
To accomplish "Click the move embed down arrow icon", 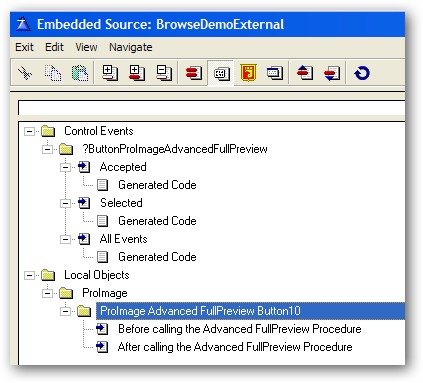I will (x=332, y=73).
